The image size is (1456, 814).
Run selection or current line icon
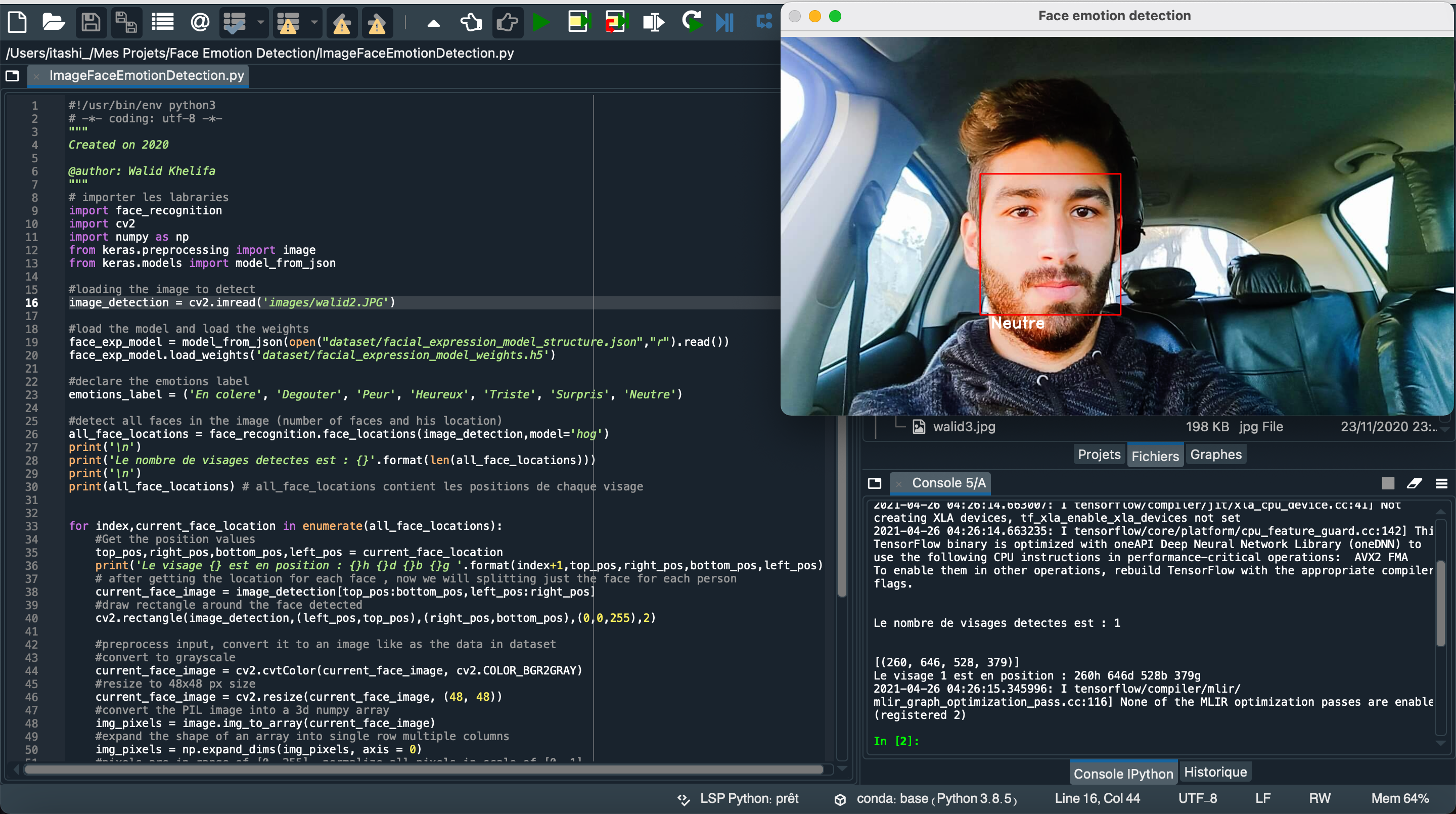coord(653,23)
